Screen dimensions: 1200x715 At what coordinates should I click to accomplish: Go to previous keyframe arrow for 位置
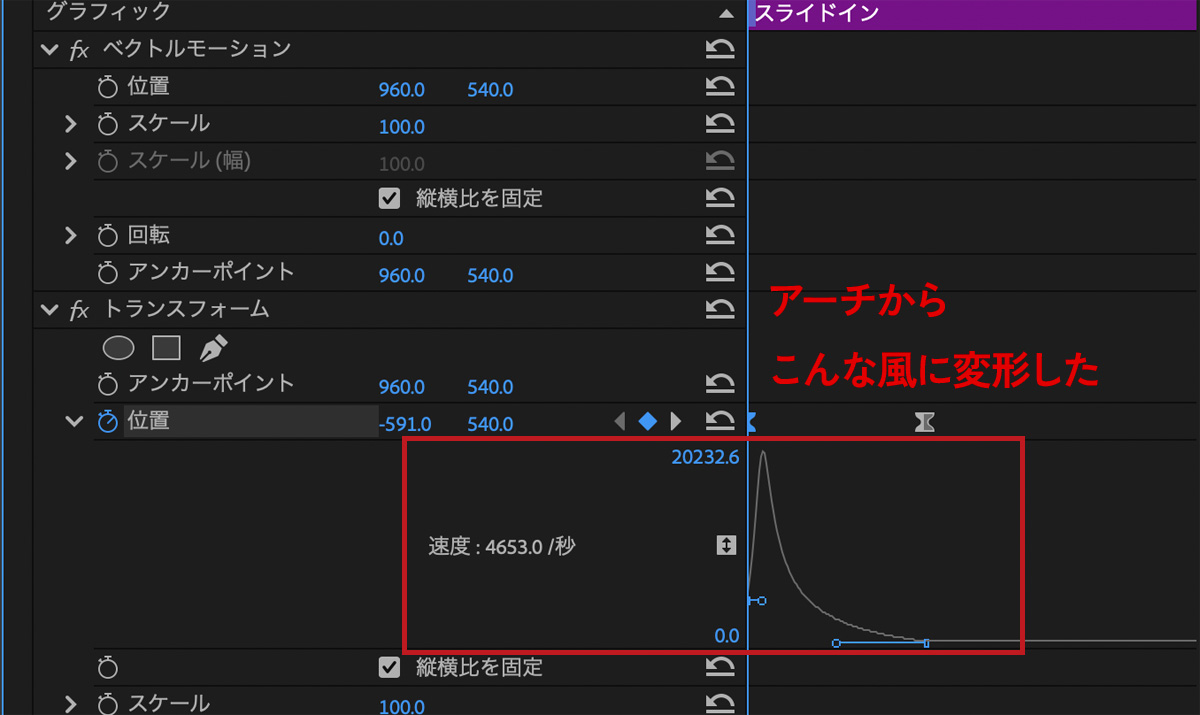(619, 422)
